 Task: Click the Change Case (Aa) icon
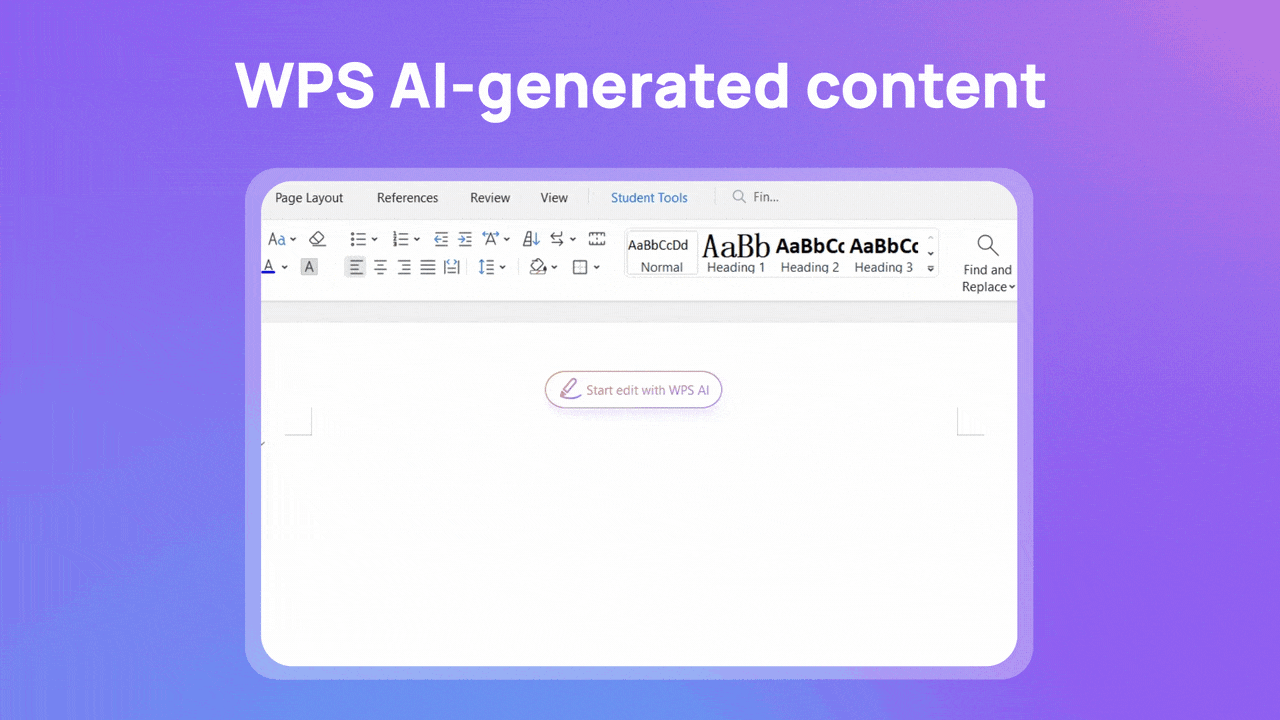click(277, 239)
